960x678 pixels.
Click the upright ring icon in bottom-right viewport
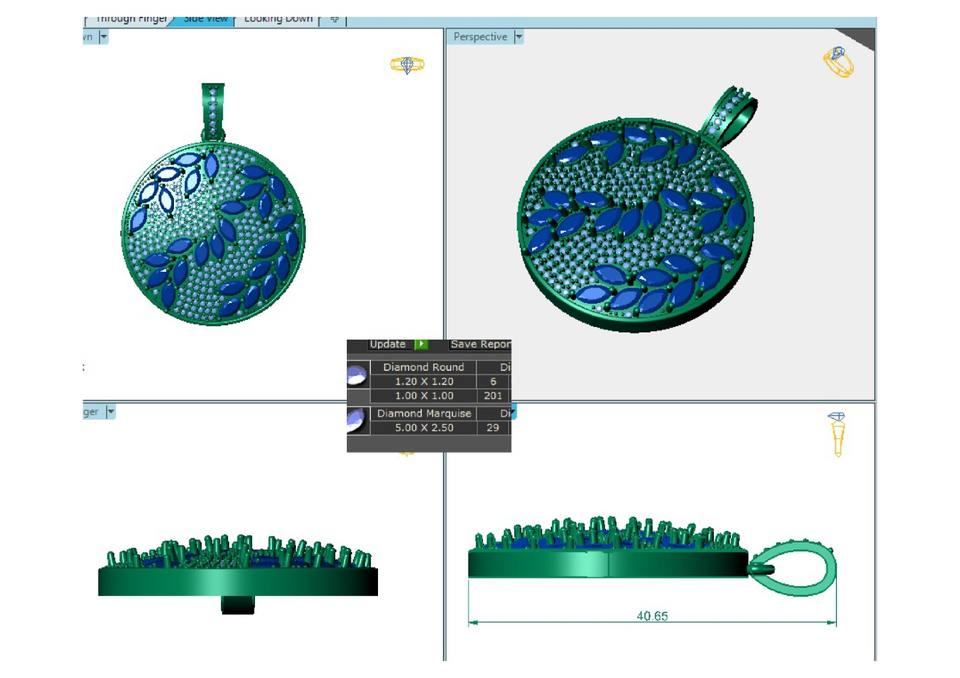pyautogui.click(x=837, y=433)
